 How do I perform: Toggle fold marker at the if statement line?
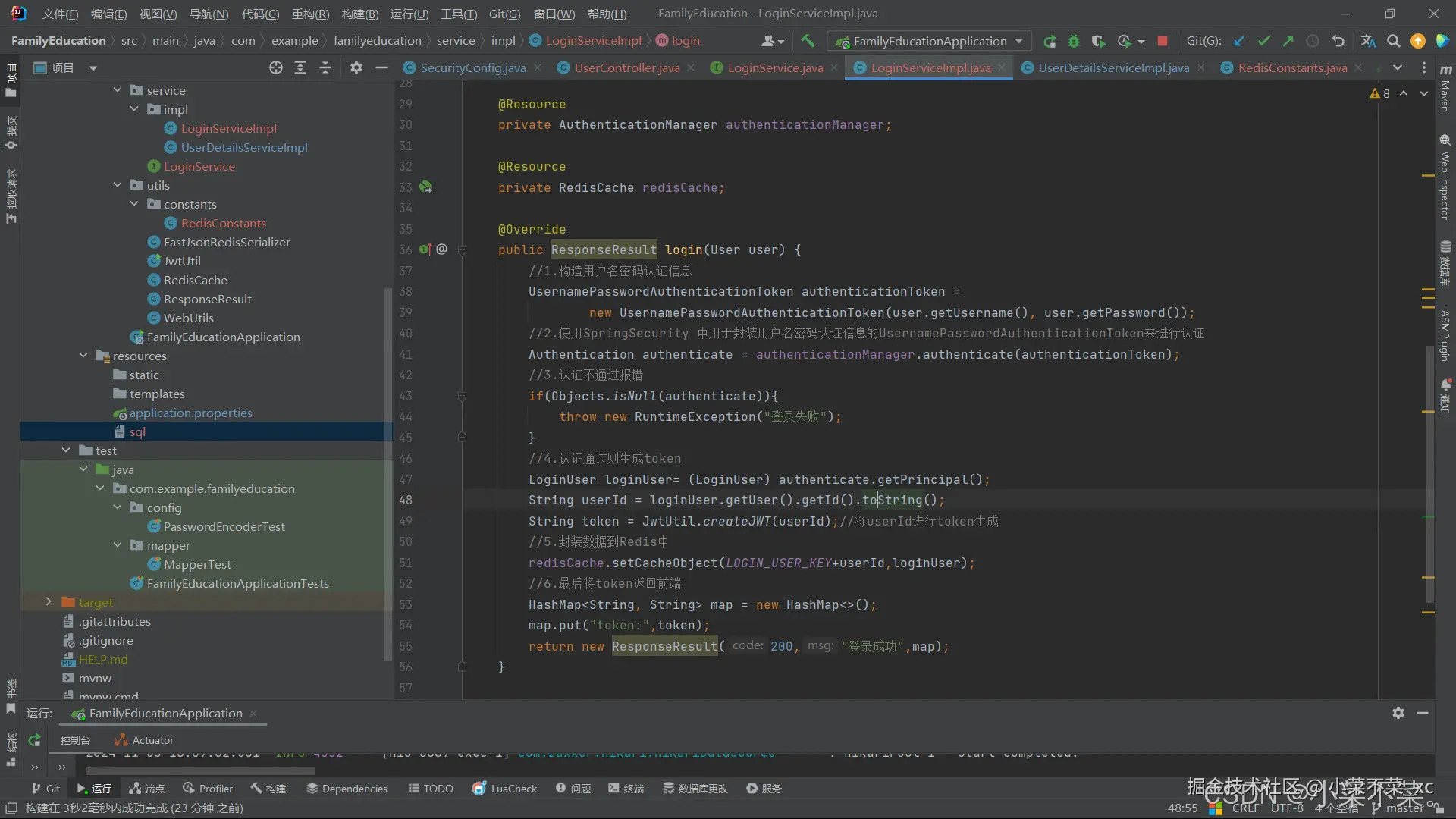tap(462, 396)
